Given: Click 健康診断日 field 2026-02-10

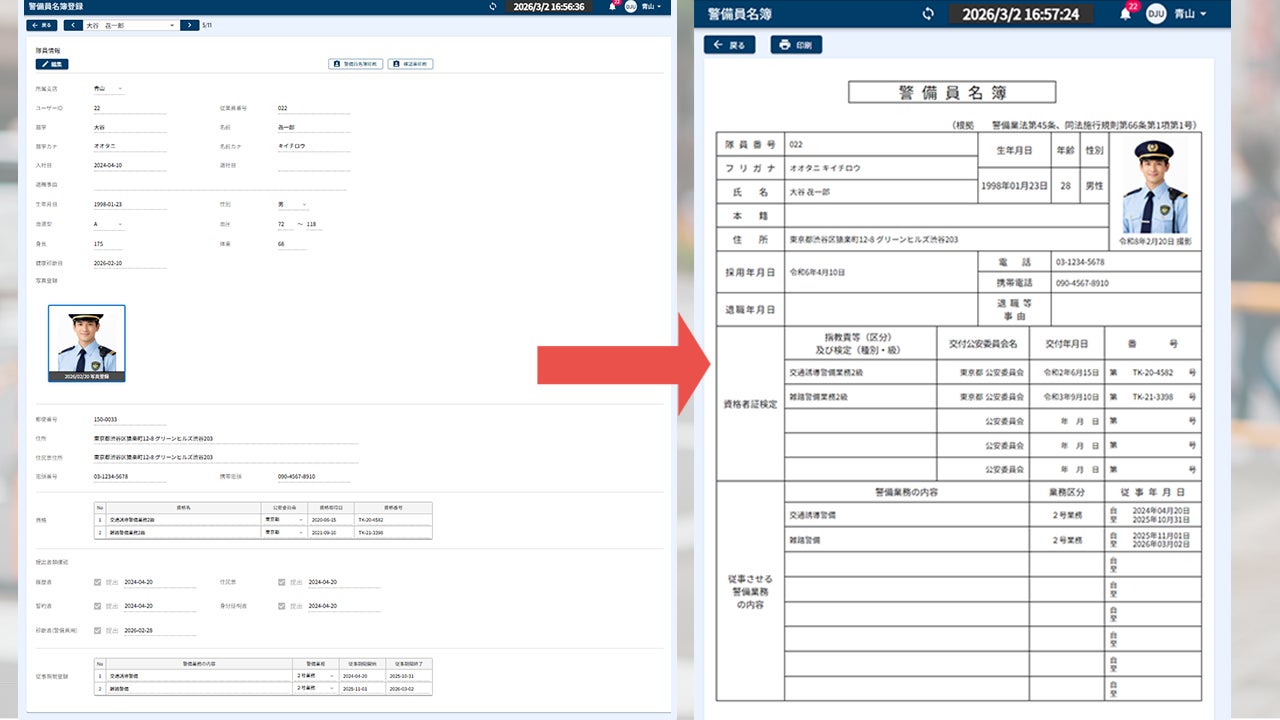Looking at the screenshot, I should [x=129, y=263].
